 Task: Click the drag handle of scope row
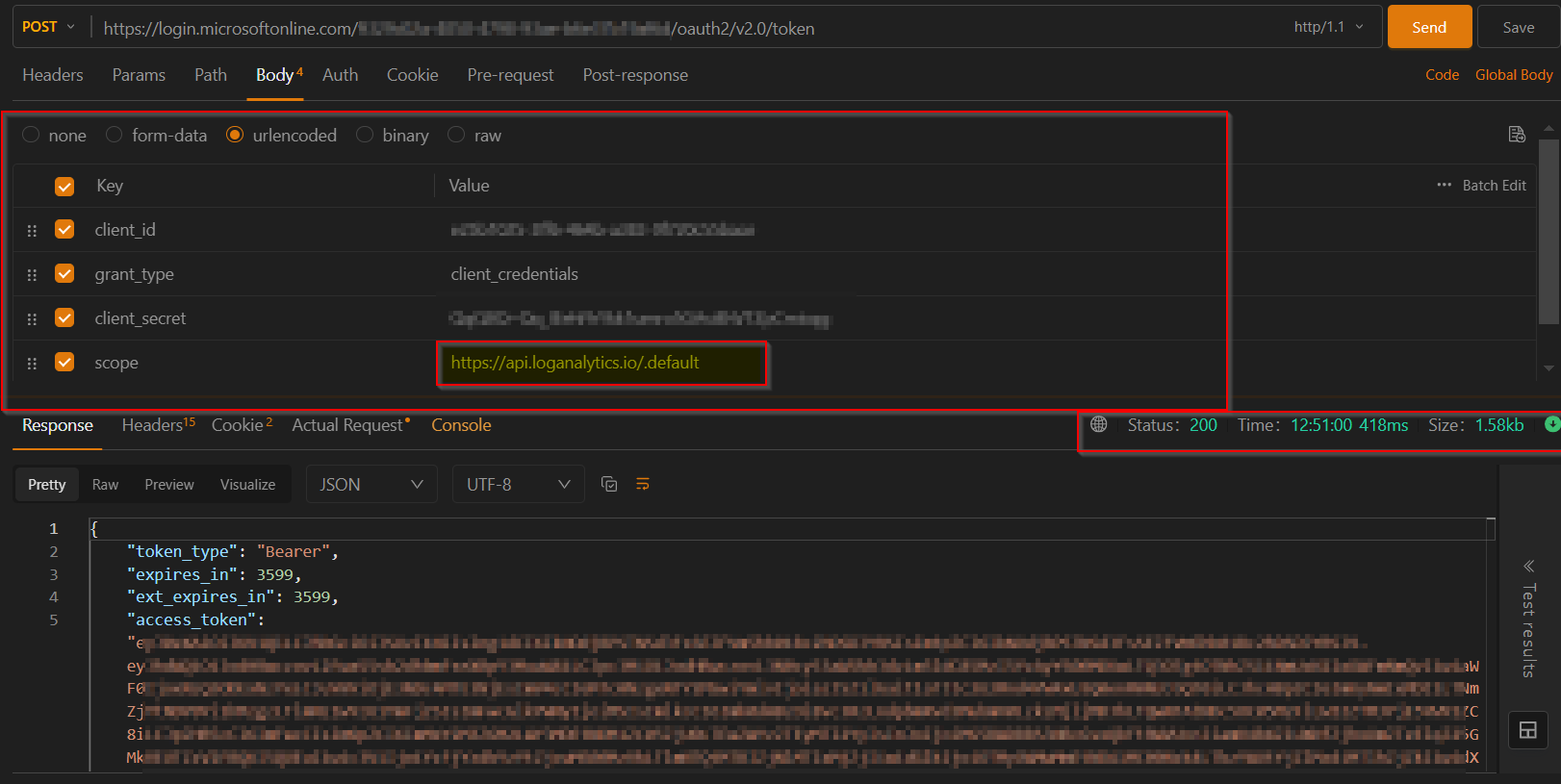pos(32,364)
